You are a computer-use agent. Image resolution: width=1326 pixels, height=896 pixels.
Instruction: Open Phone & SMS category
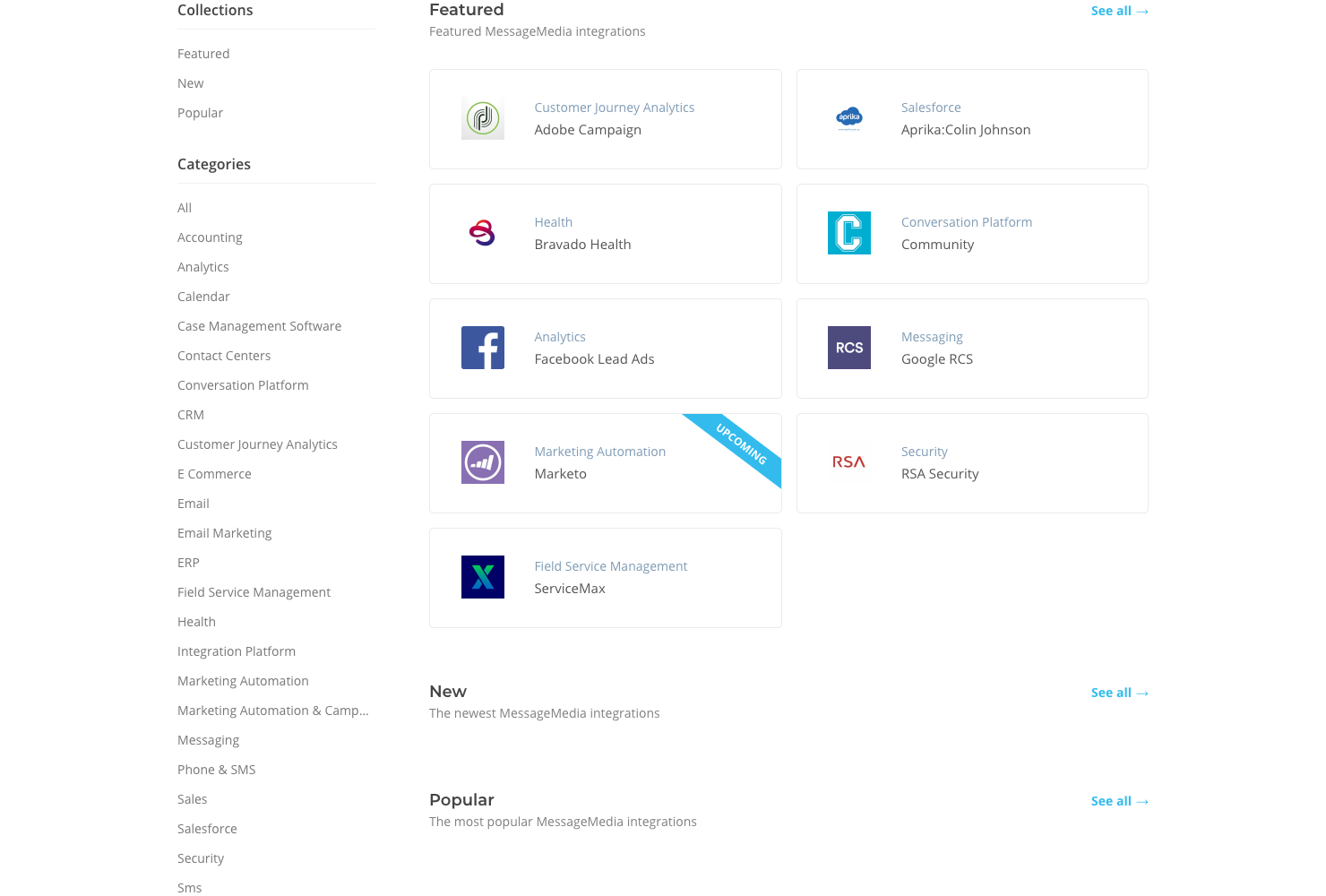pyautogui.click(x=217, y=770)
